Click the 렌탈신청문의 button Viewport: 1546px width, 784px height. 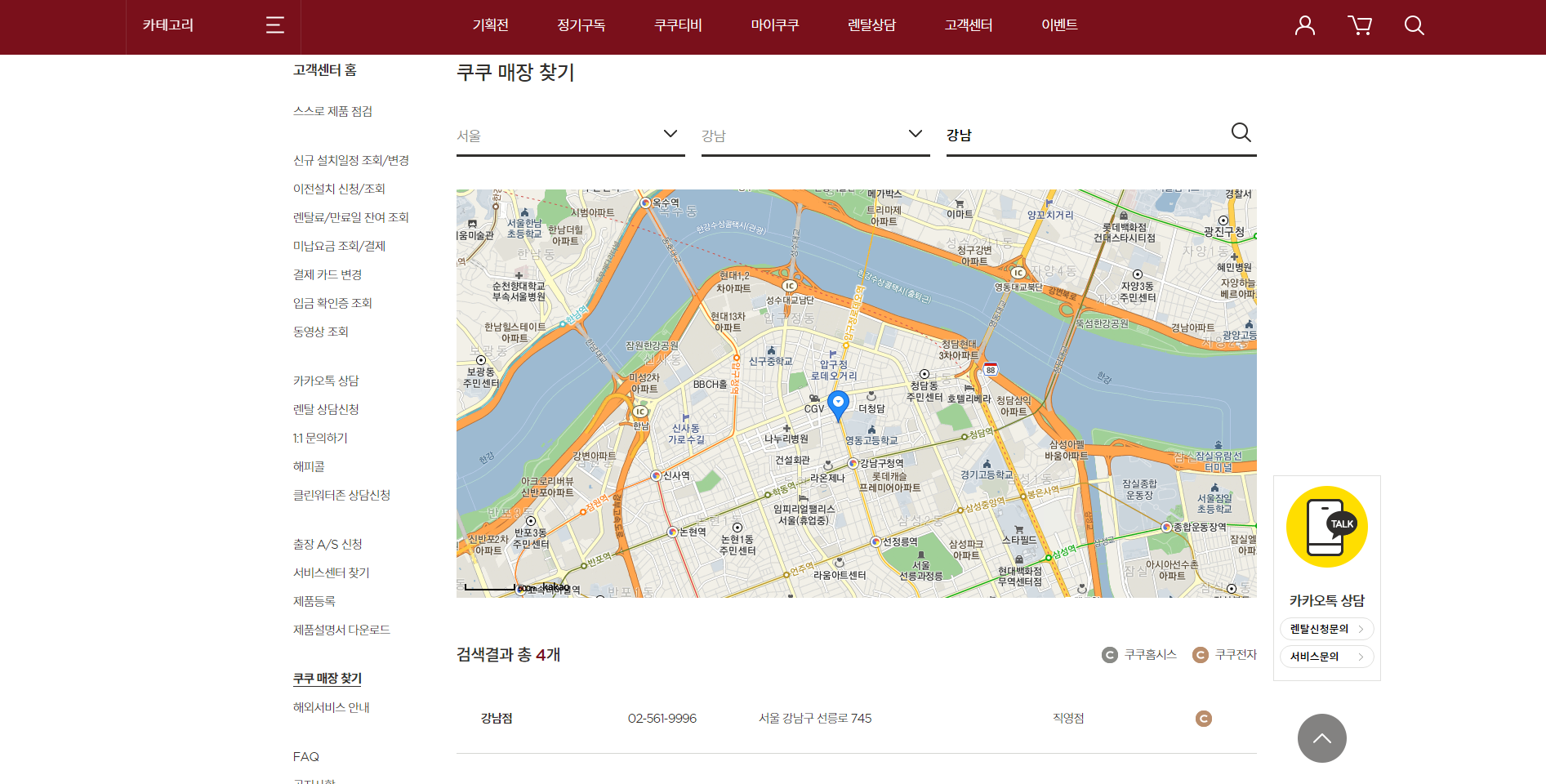(x=1326, y=629)
